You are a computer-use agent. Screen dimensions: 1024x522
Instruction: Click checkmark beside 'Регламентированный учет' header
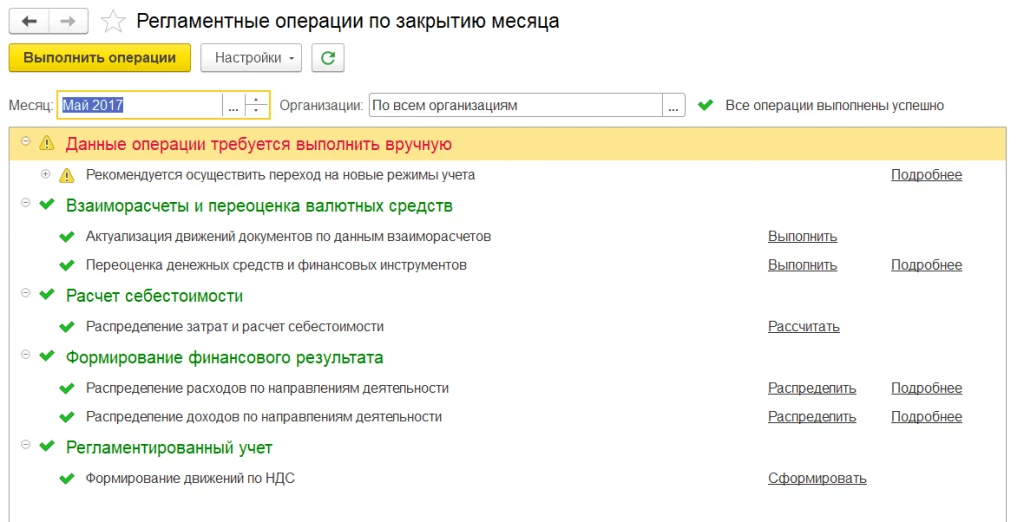[46, 446]
